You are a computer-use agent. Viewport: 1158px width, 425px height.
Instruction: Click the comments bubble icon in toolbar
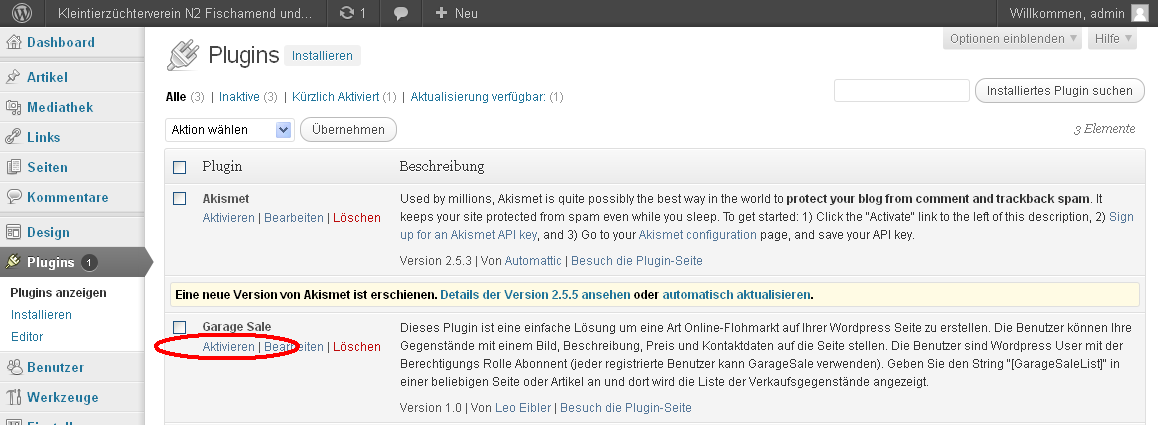400,14
